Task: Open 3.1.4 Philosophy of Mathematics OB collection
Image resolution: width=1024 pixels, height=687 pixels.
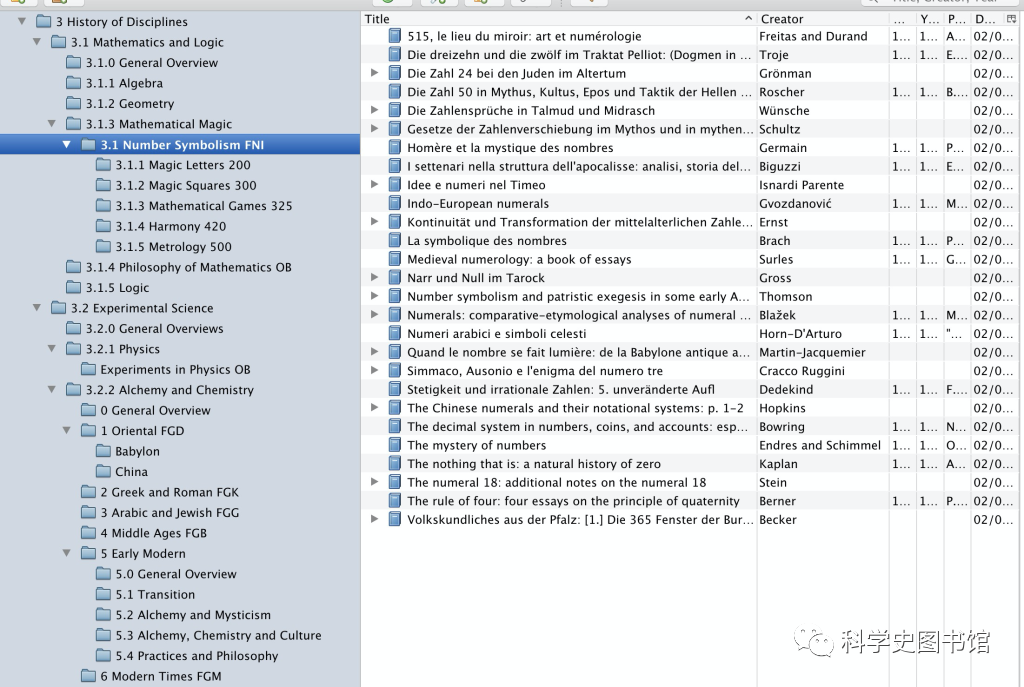Action: tap(188, 267)
